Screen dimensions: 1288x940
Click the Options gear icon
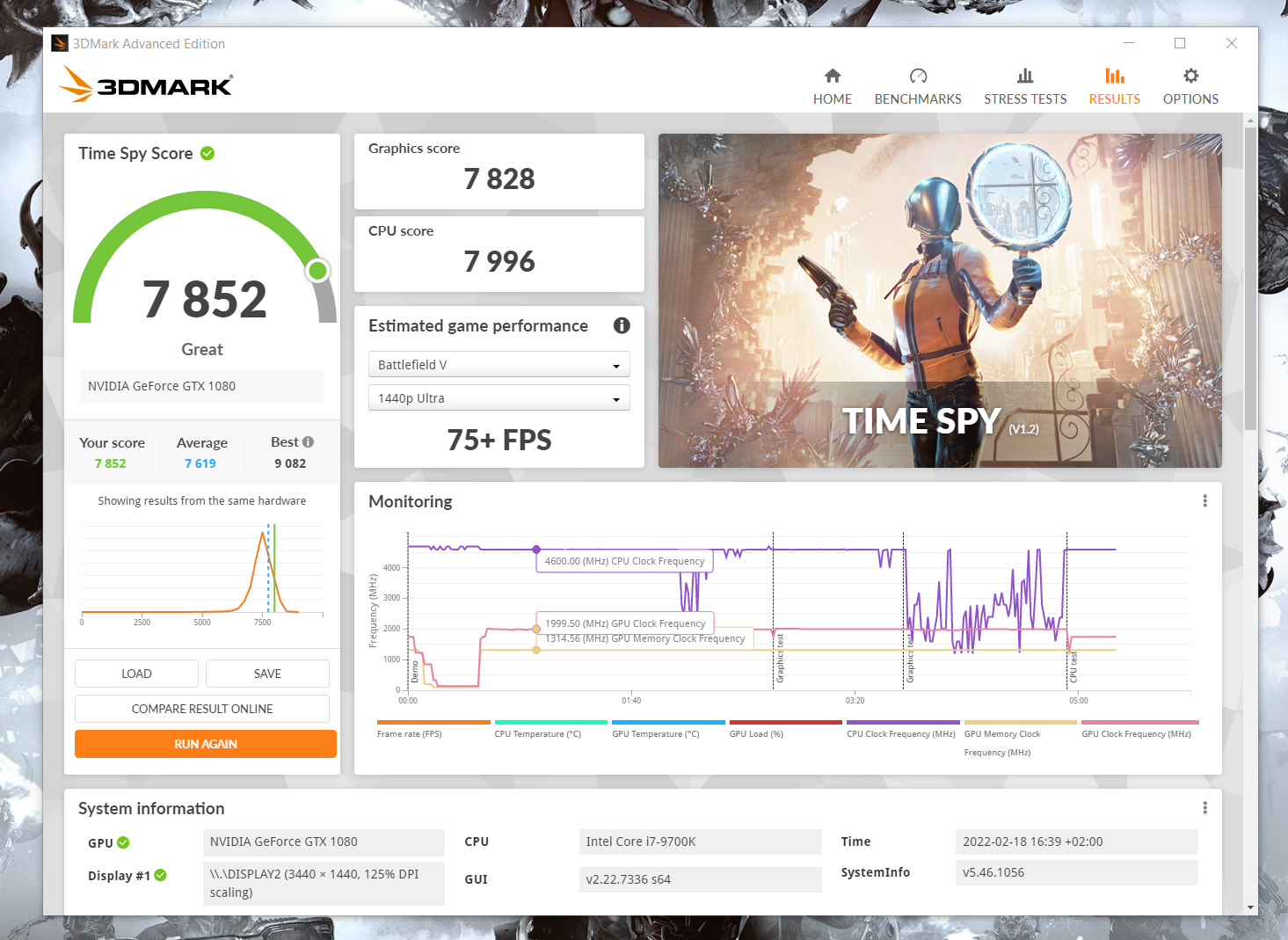click(1191, 76)
